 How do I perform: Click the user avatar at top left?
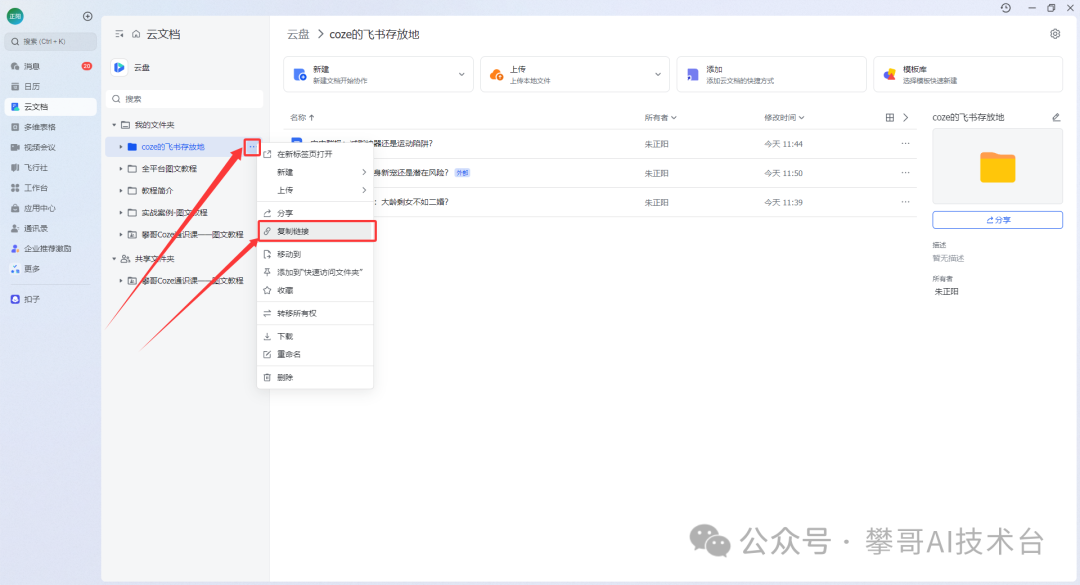15,16
